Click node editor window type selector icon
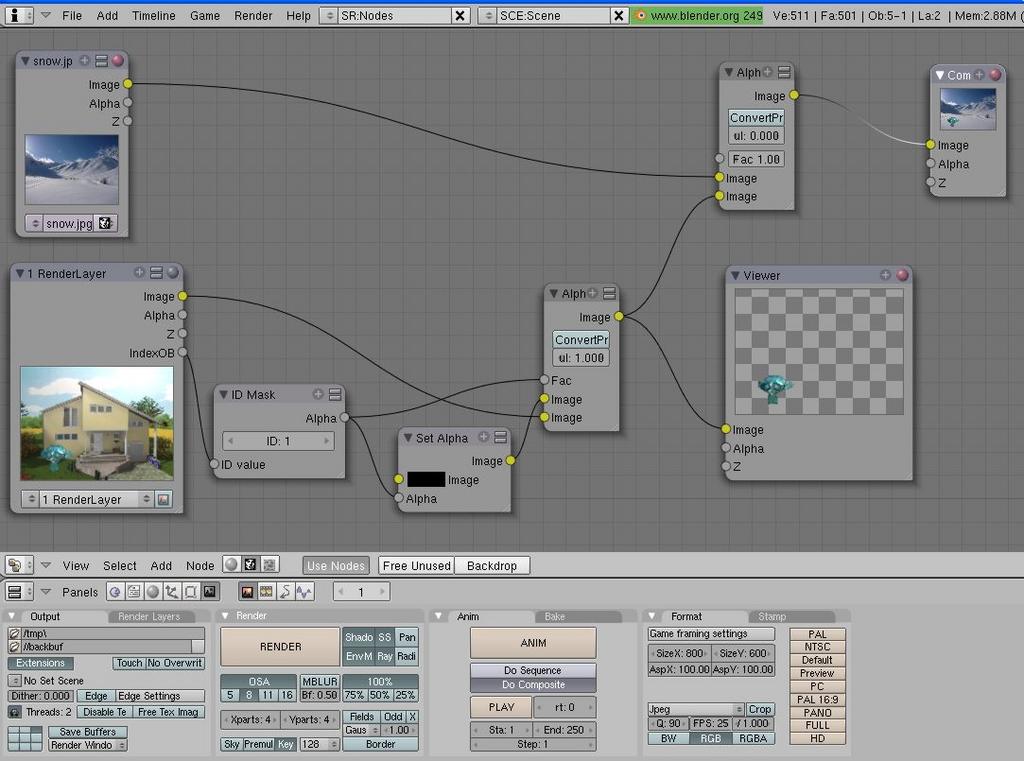Viewport: 1024px width, 761px height. 19,565
